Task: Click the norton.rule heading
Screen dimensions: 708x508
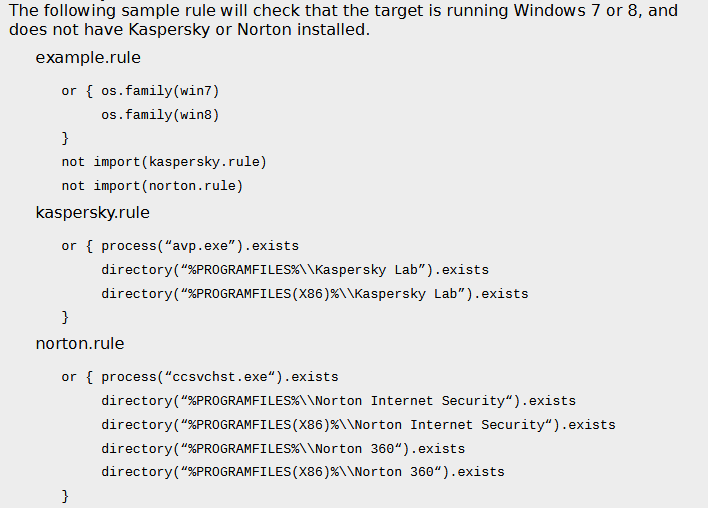Action: (80, 344)
